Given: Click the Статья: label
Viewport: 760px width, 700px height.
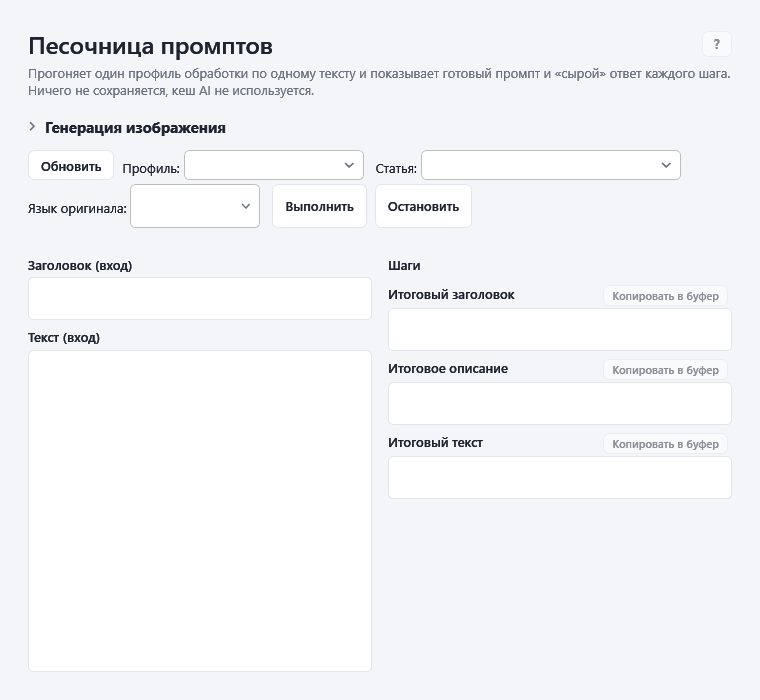Looking at the screenshot, I should (x=396, y=169).
